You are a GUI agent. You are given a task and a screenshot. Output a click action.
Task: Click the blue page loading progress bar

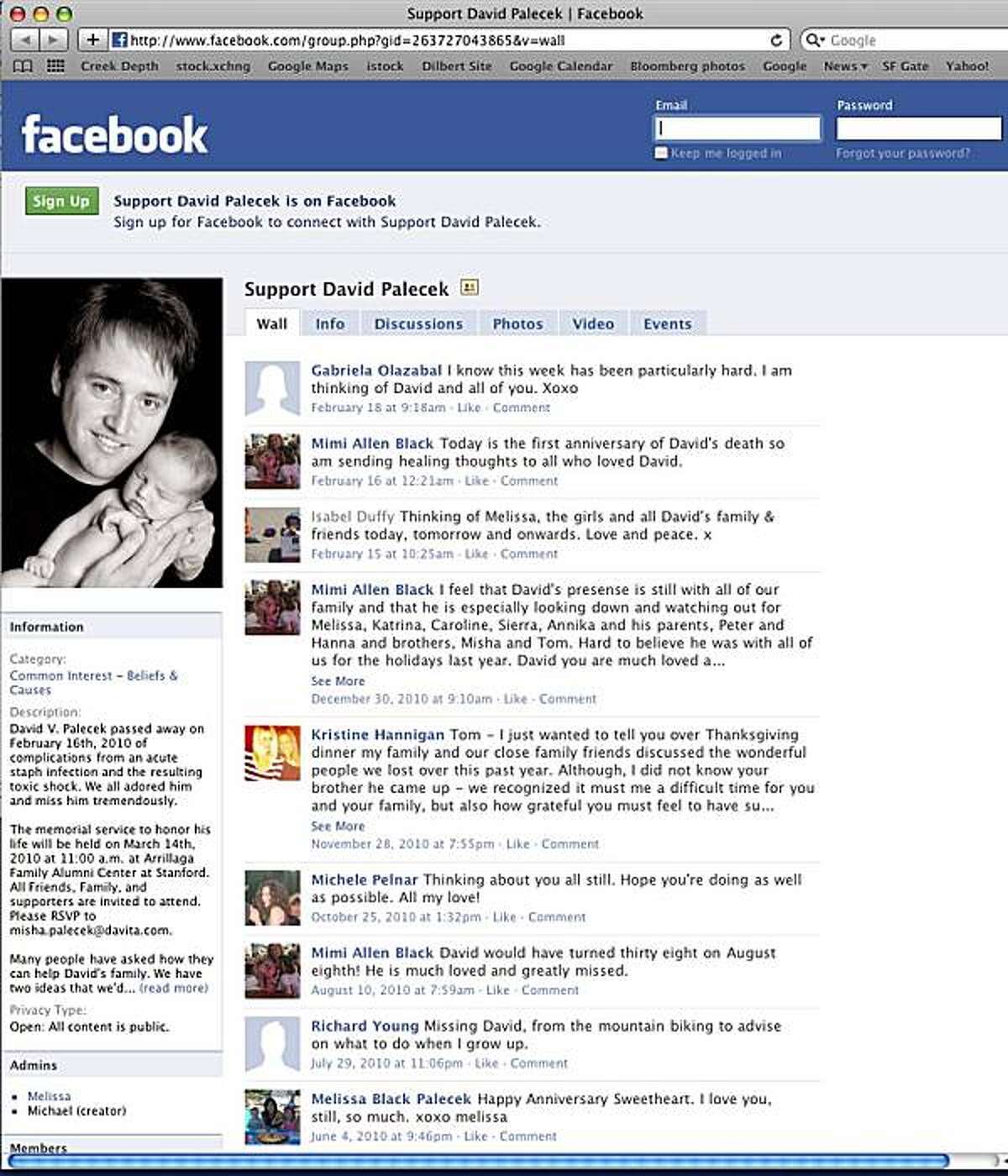click(478, 1161)
